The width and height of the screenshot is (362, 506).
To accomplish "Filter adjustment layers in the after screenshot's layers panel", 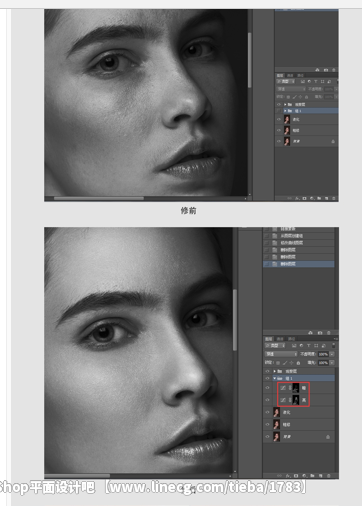I will (301, 346).
